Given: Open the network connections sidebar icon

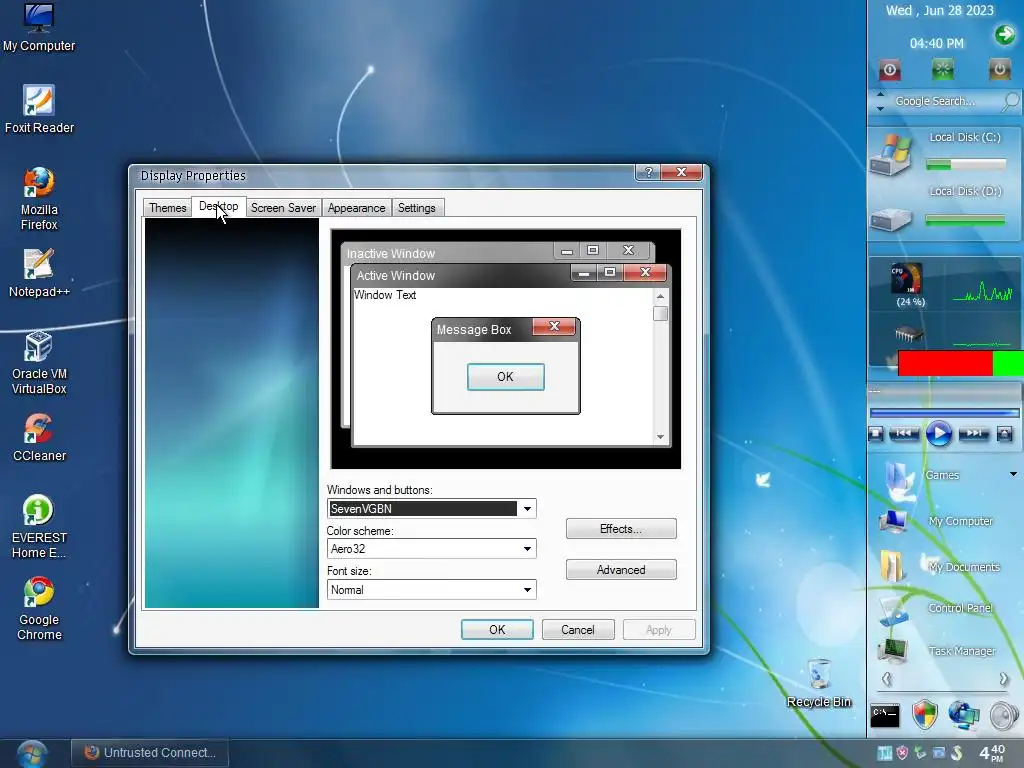Looking at the screenshot, I should click(963, 714).
